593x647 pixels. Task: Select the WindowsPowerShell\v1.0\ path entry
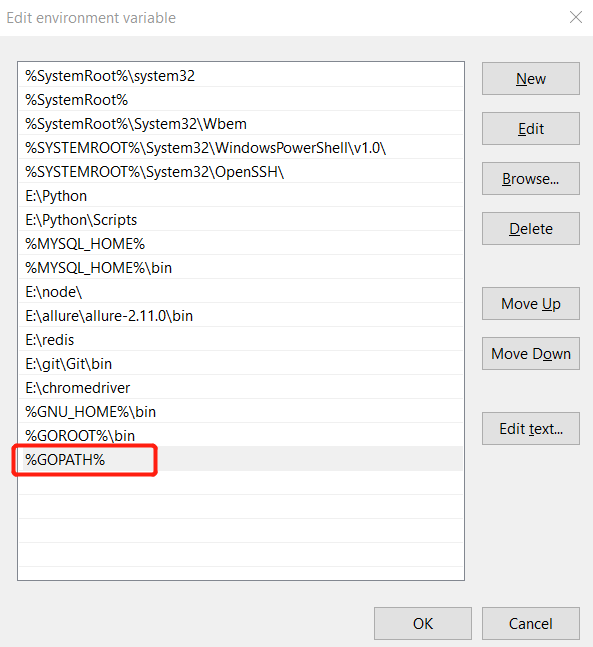pos(241,147)
